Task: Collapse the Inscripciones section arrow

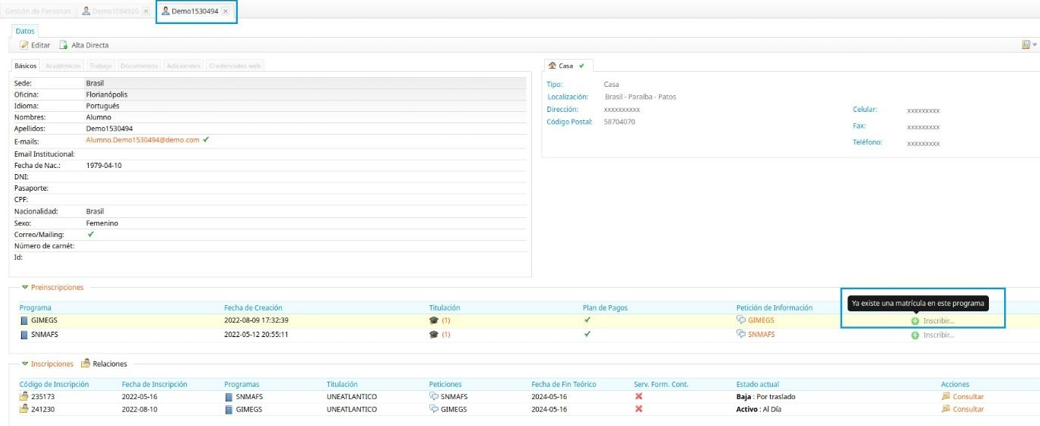Action: (x=25, y=364)
